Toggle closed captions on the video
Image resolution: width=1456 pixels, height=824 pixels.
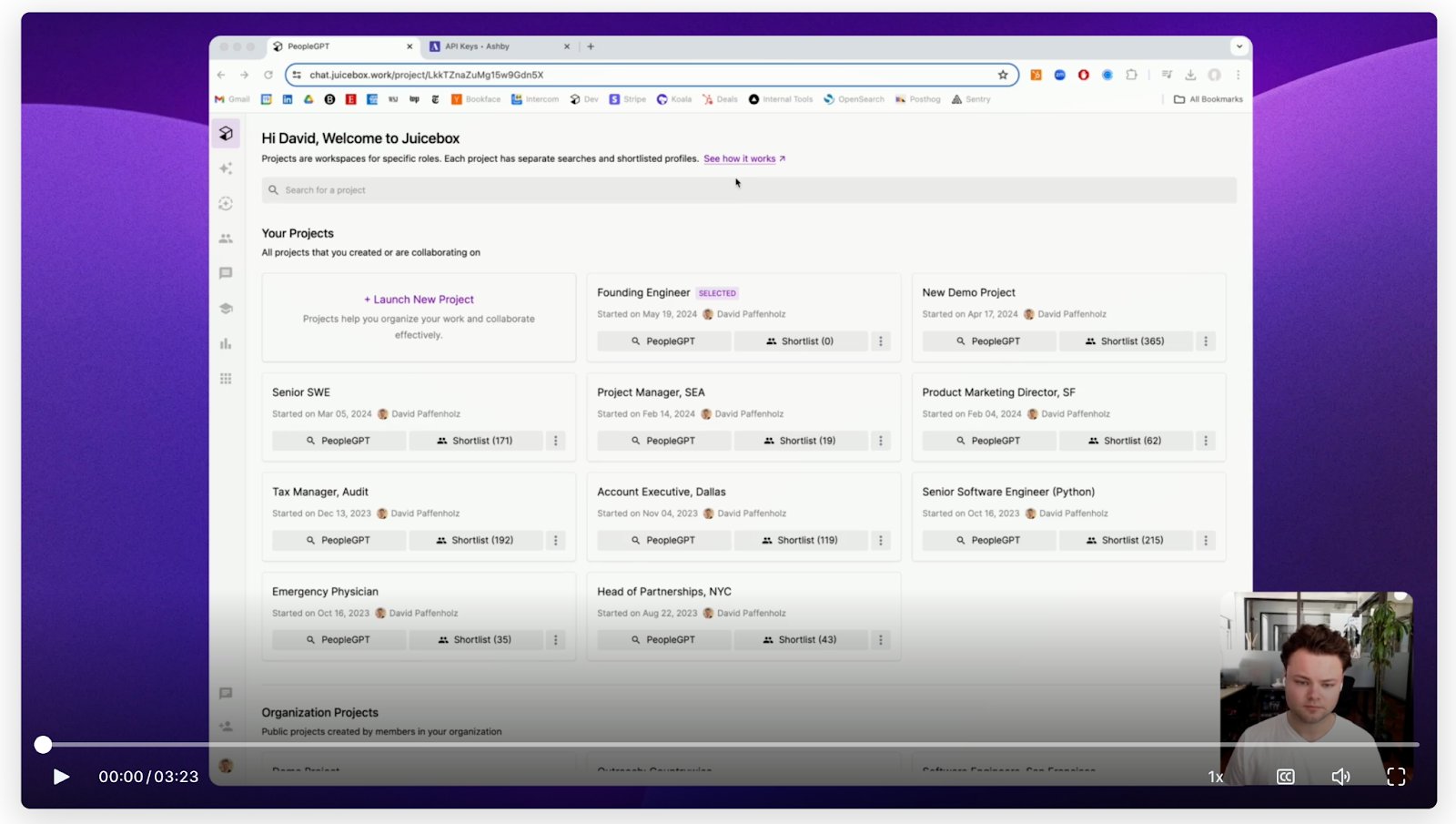[x=1285, y=777]
